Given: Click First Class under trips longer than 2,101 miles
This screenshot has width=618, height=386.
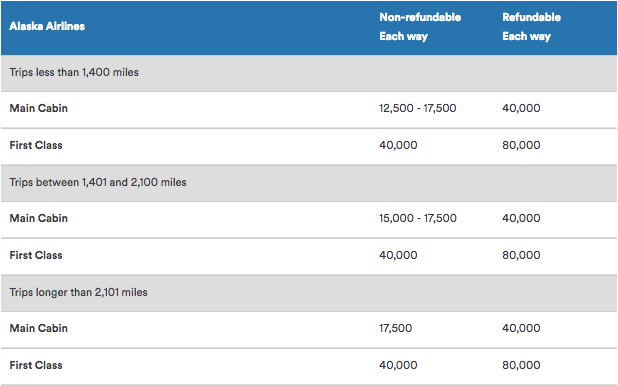Looking at the screenshot, I should point(36,365).
